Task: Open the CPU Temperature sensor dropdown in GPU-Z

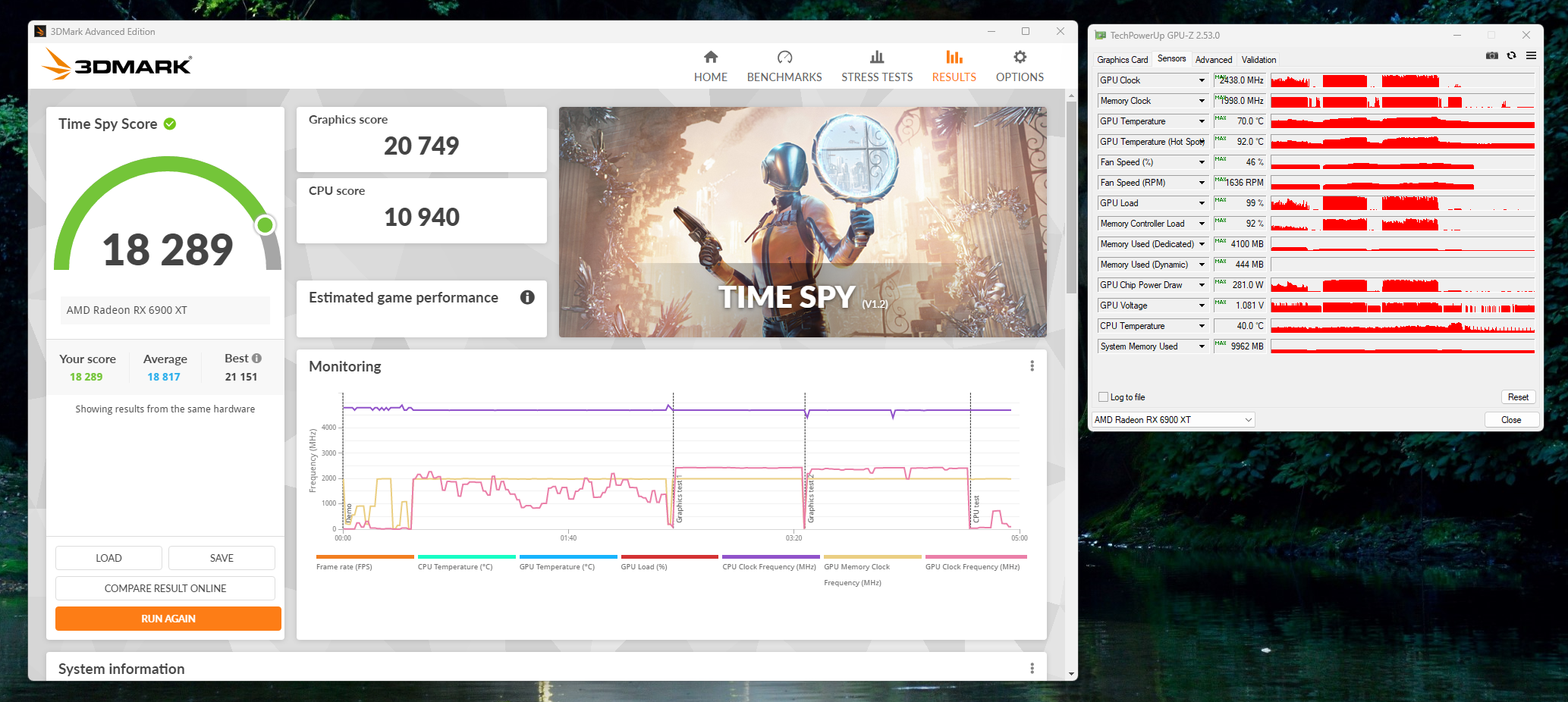Action: (x=1202, y=326)
